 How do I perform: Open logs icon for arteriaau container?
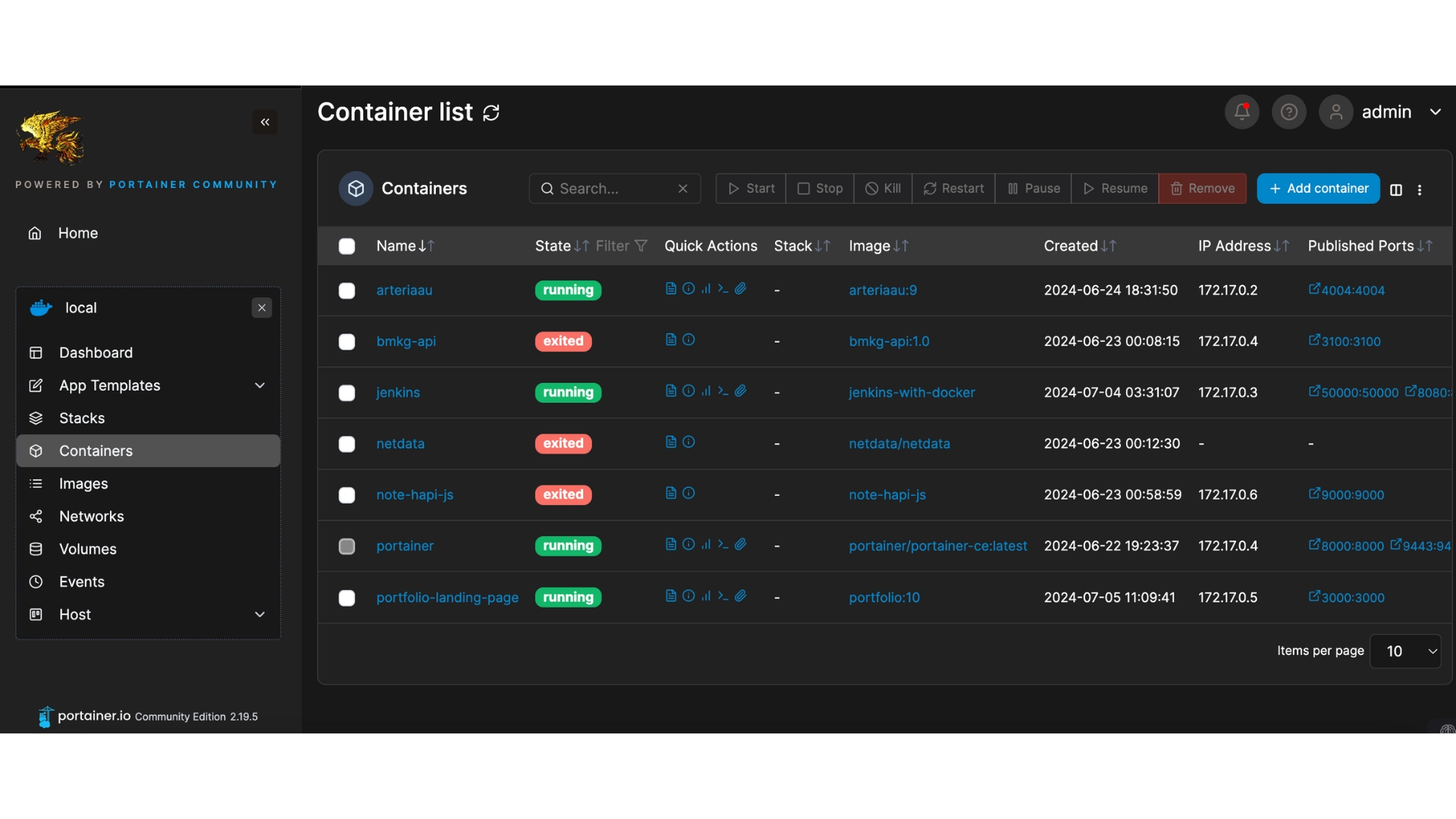pyautogui.click(x=670, y=289)
